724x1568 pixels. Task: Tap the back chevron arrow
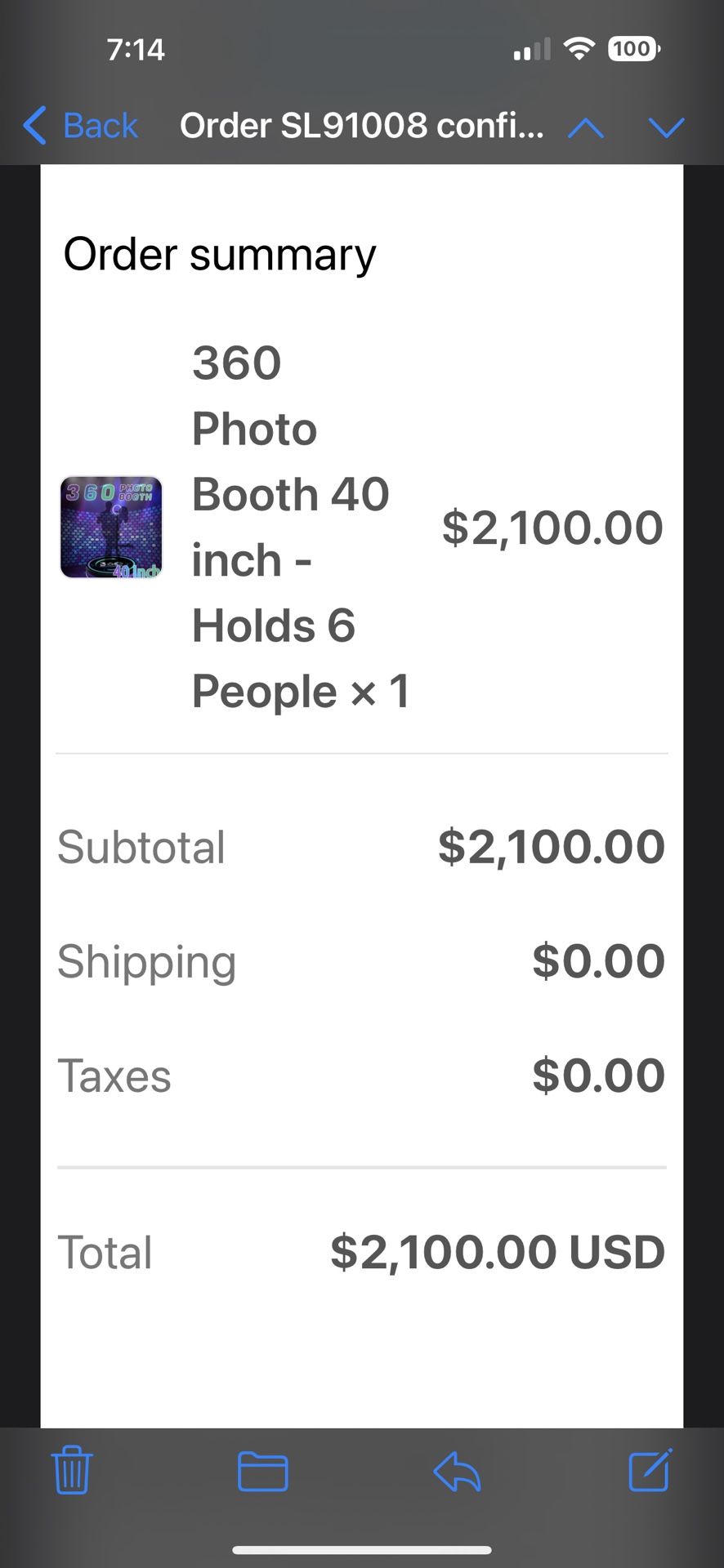pyautogui.click(x=34, y=126)
